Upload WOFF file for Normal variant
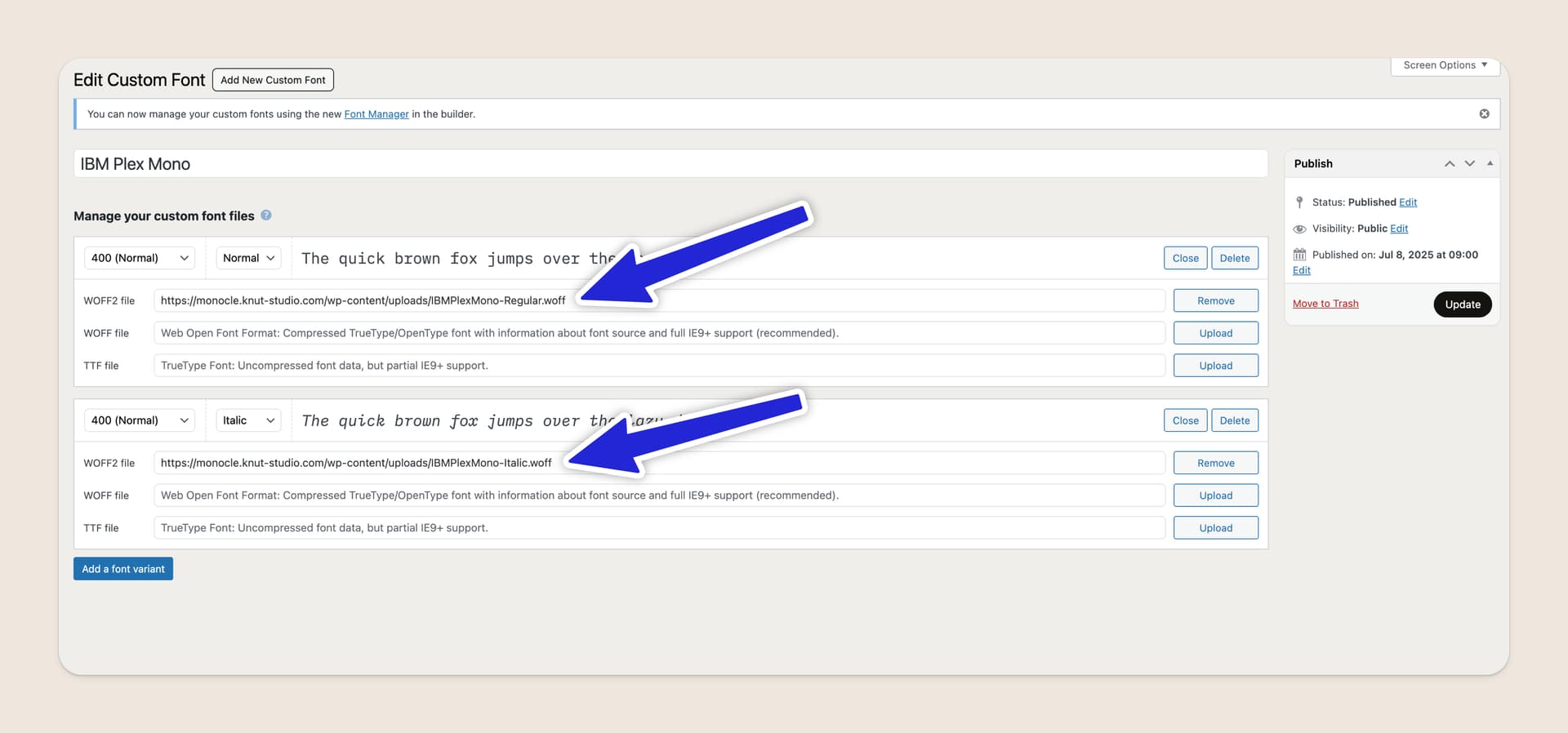The width and height of the screenshot is (1568, 733). coord(1216,333)
